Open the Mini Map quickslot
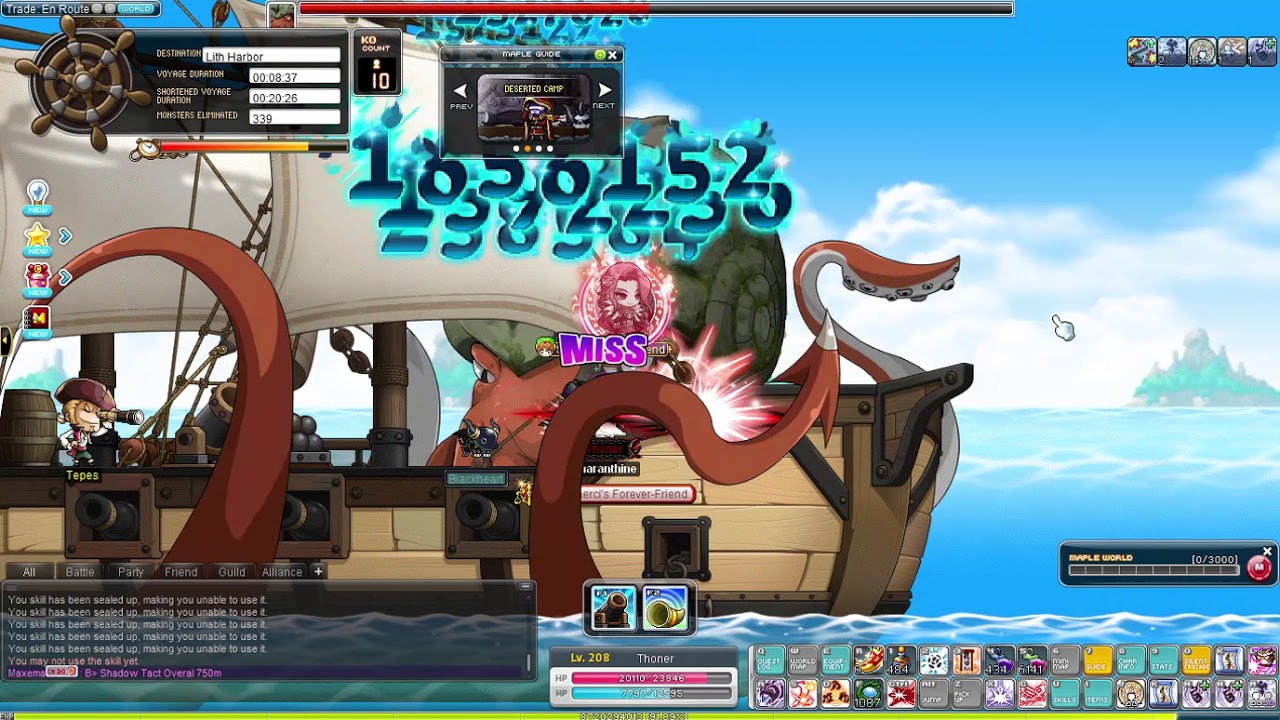The width and height of the screenshot is (1280, 720). 1065,661
